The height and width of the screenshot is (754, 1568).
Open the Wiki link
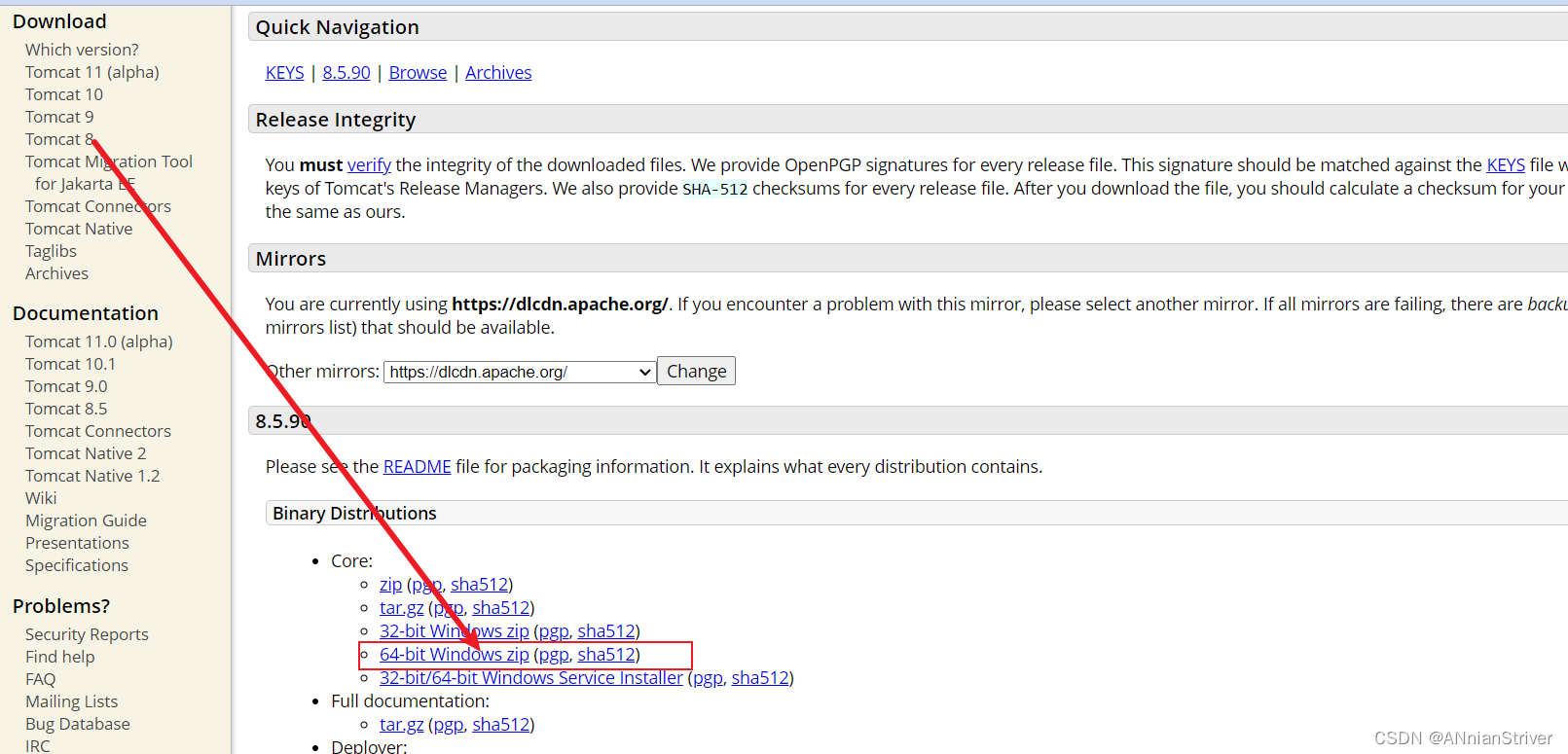click(41, 498)
